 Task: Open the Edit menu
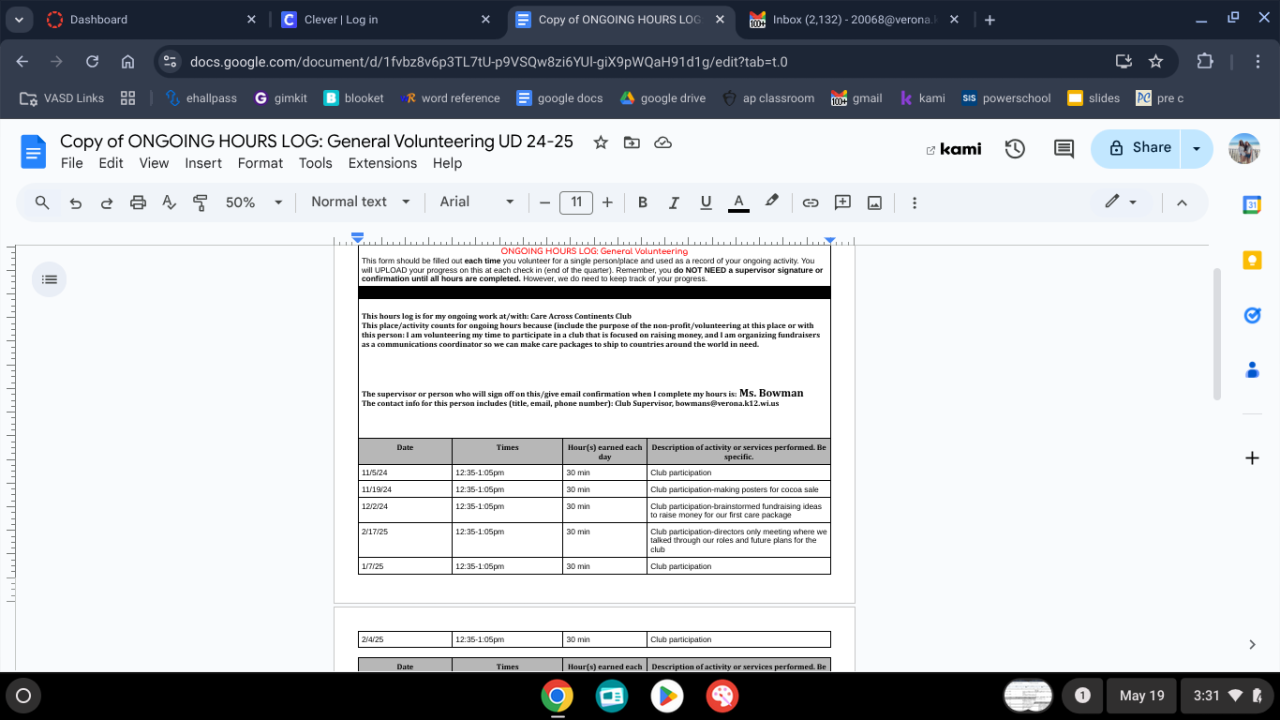click(111, 163)
